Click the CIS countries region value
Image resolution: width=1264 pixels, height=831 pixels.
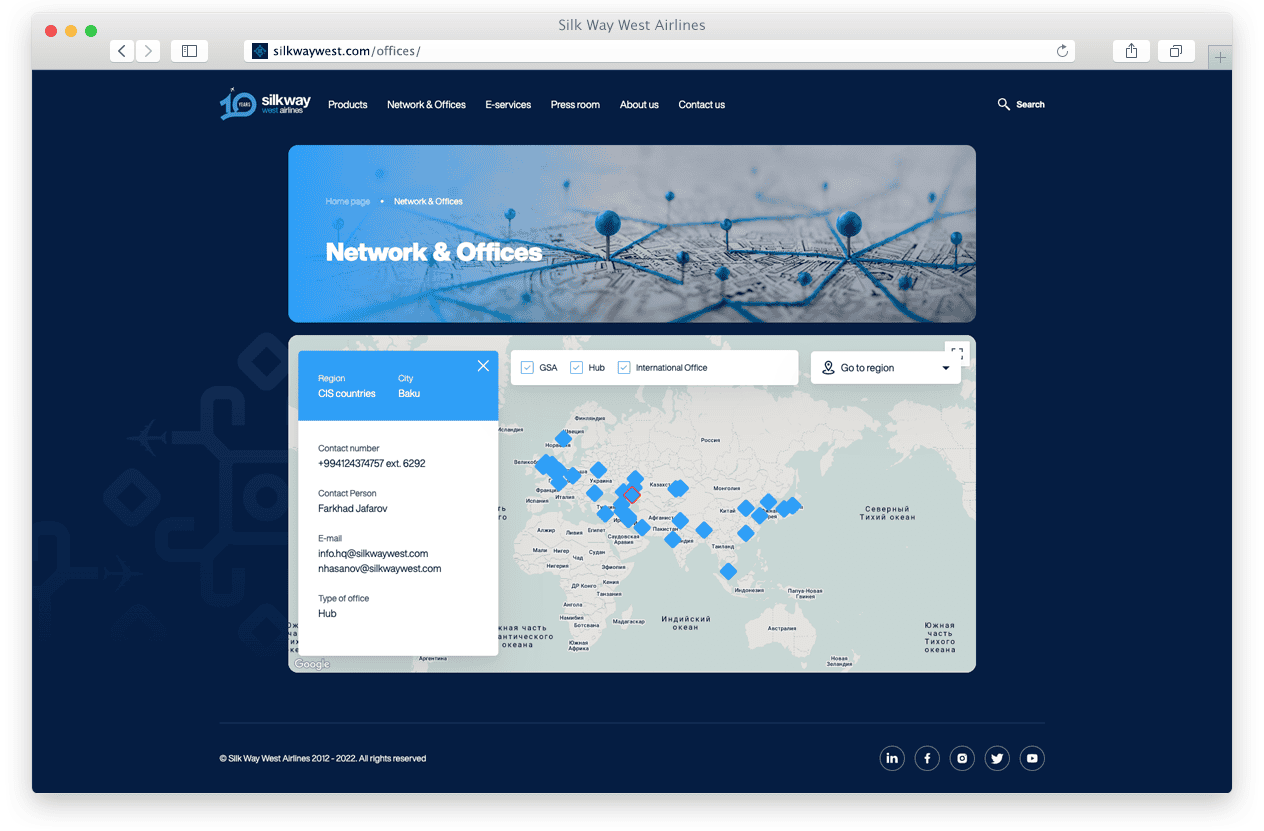(347, 393)
